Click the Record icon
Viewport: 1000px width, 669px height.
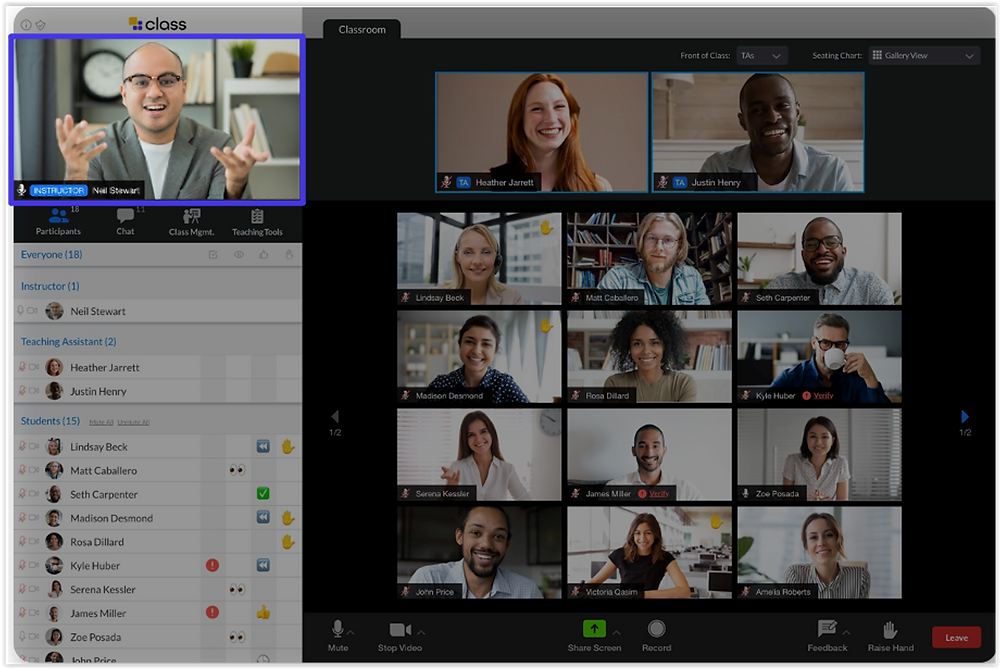tap(656, 629)
